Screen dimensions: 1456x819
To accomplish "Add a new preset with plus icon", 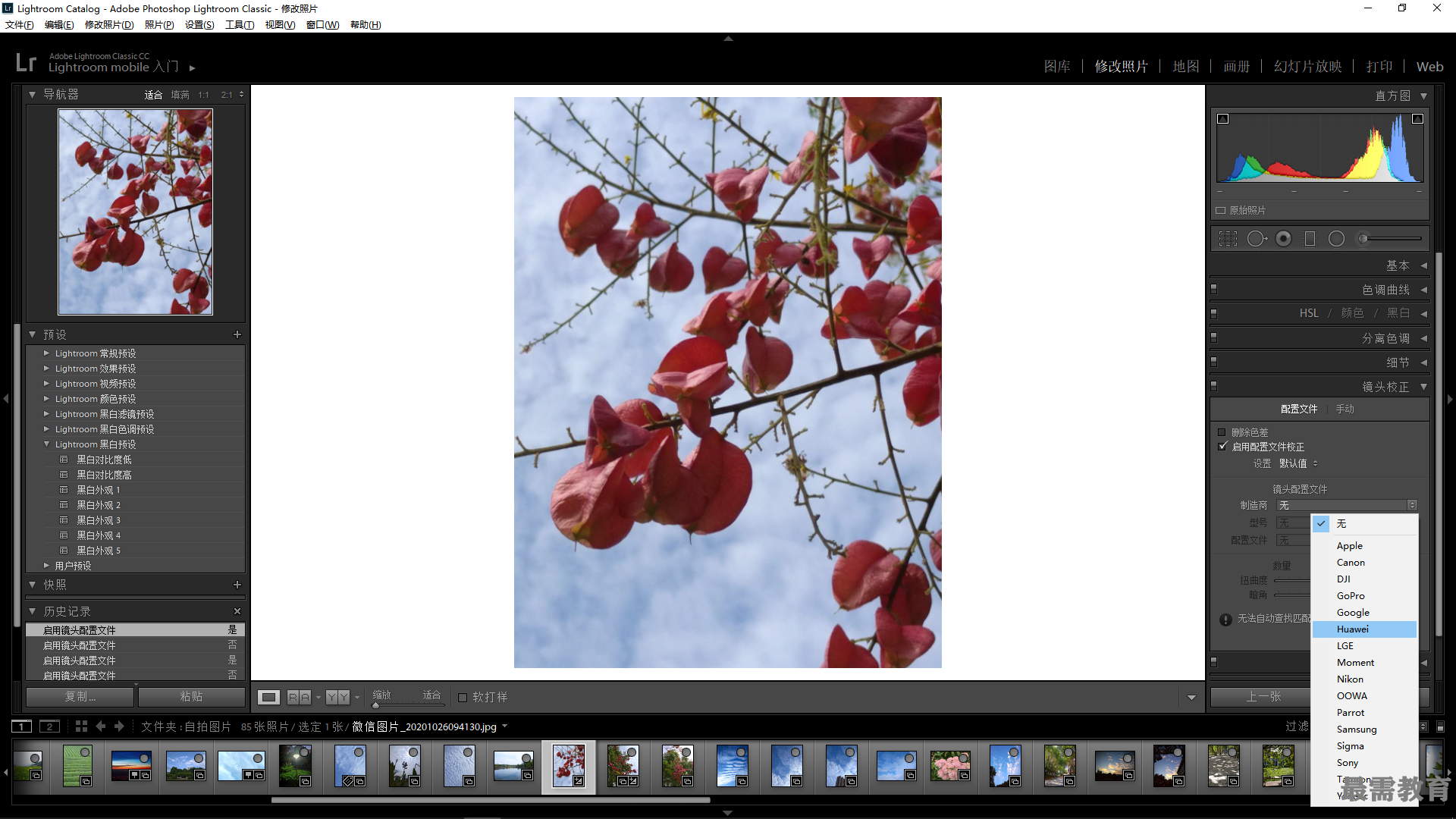I will [x=237, y=334].
